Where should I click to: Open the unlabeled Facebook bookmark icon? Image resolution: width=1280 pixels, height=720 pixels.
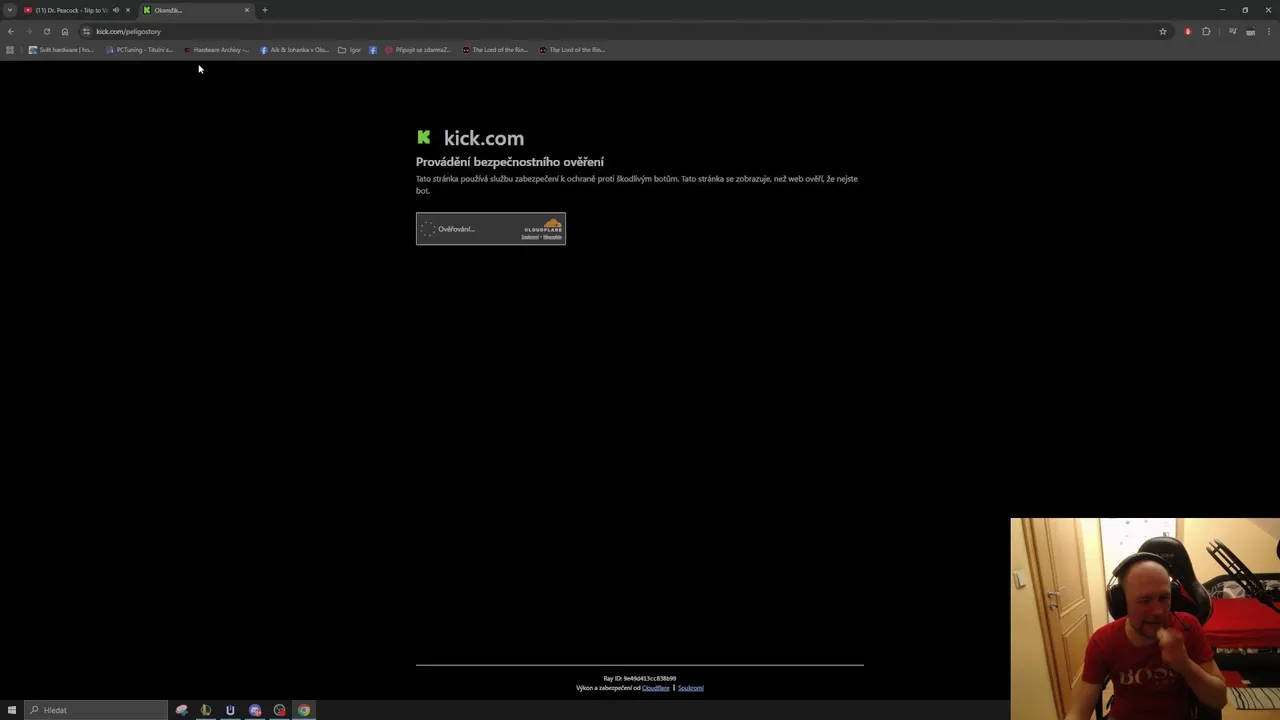click(373, 50)
